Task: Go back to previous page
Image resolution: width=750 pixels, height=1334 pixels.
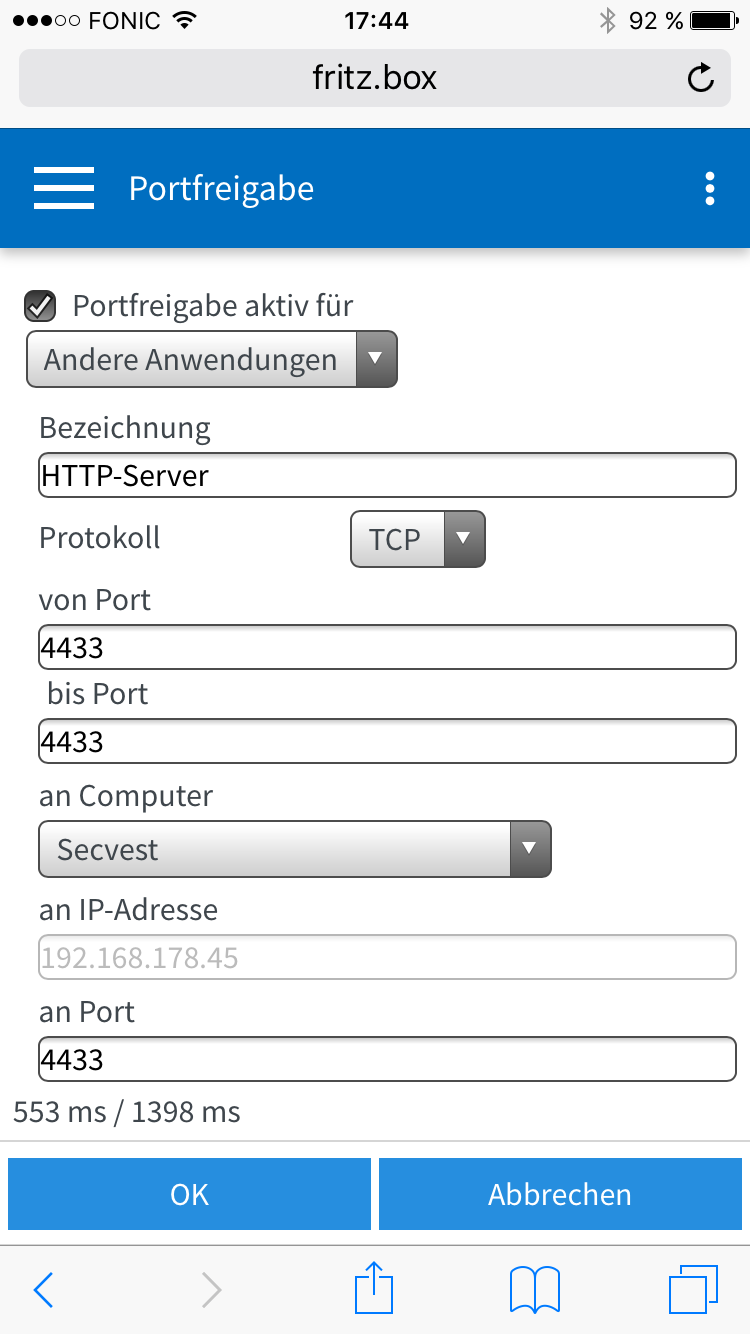Action: click(x=43, y=1290)
